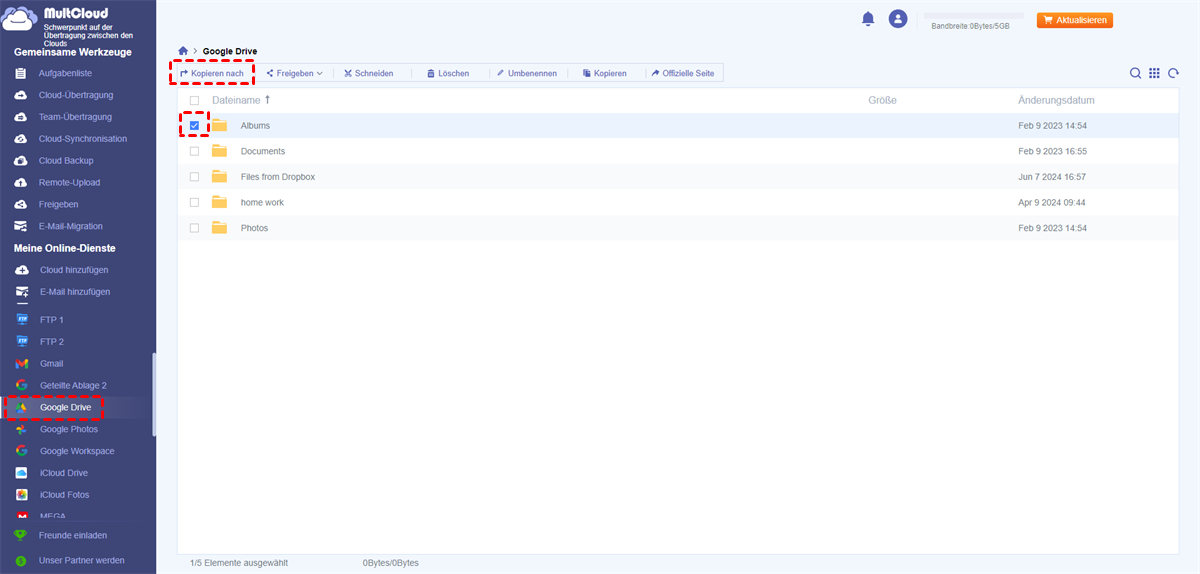Click the Aufgabenliste sidebar icon

[x=20, y=73]
